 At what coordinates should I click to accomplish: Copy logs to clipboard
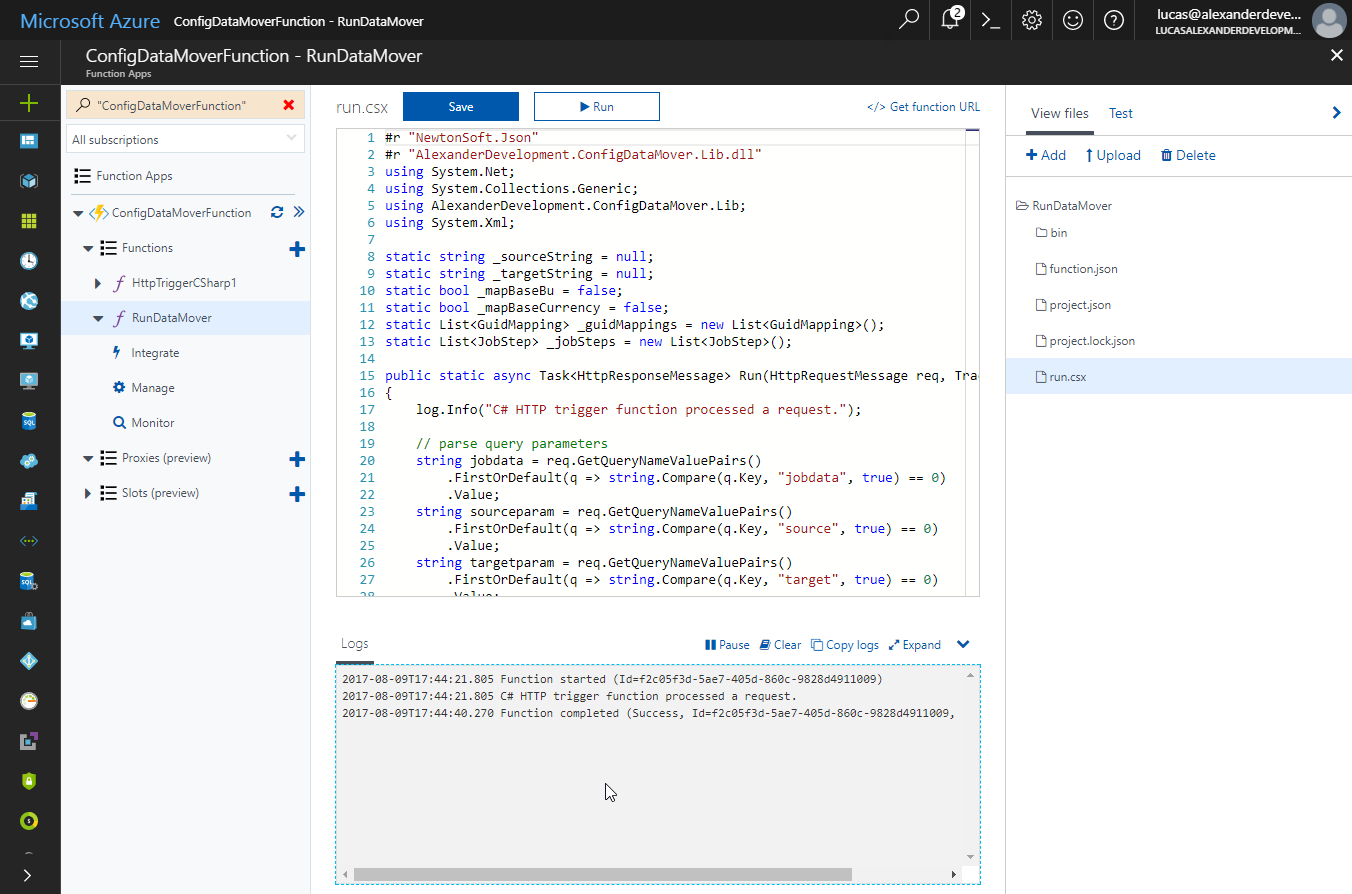coord(845,645)
